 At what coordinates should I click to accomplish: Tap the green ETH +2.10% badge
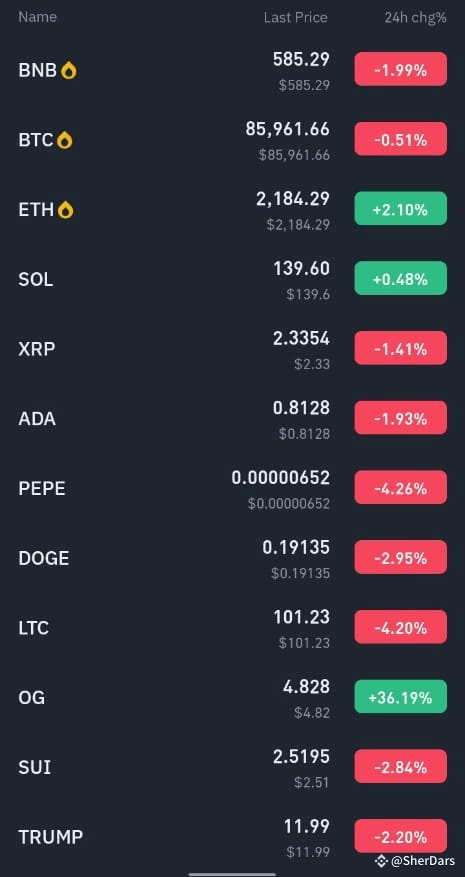click(x=401, y=209)
